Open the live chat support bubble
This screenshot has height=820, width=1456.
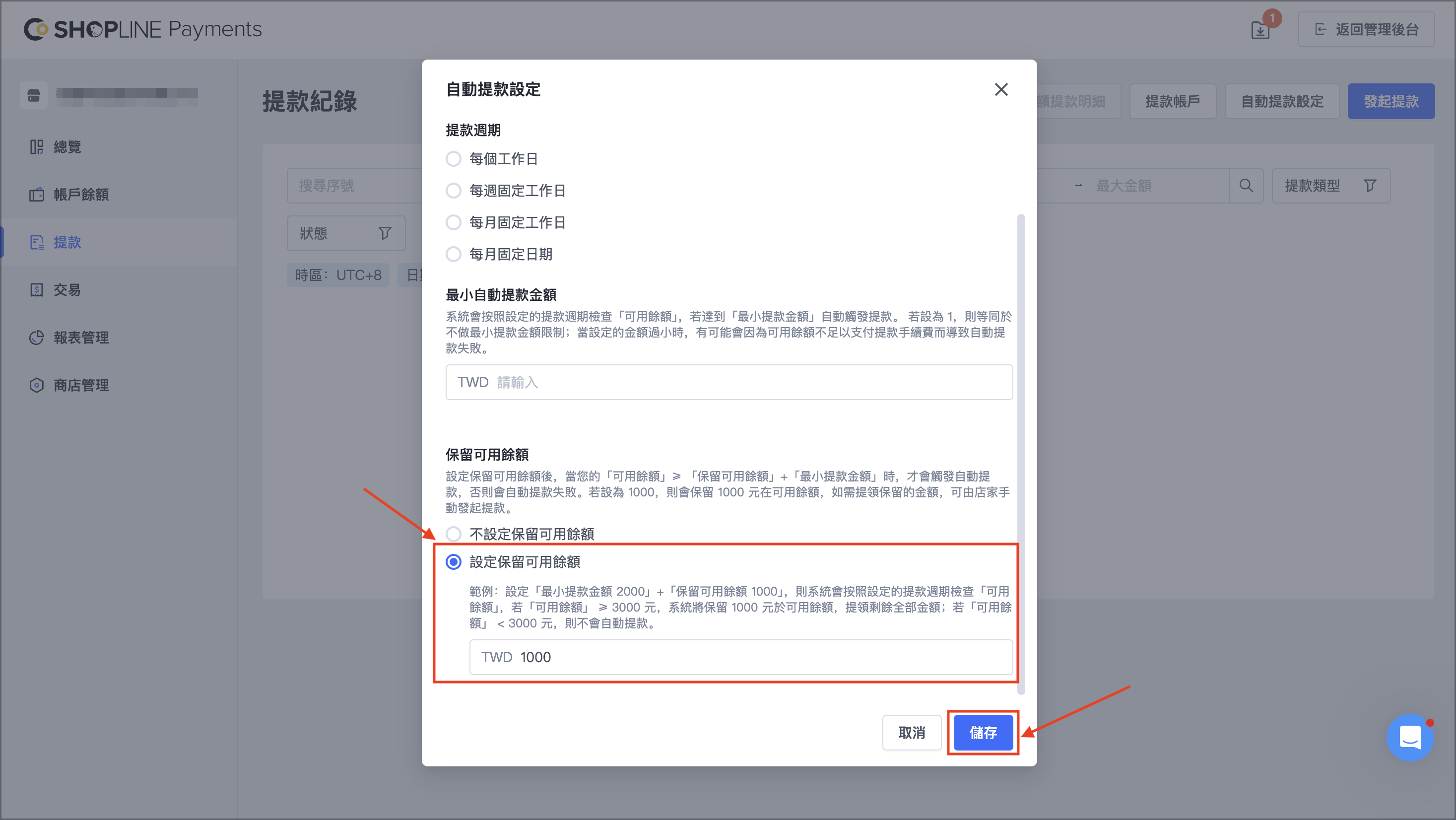click(x=1410, y=737)
